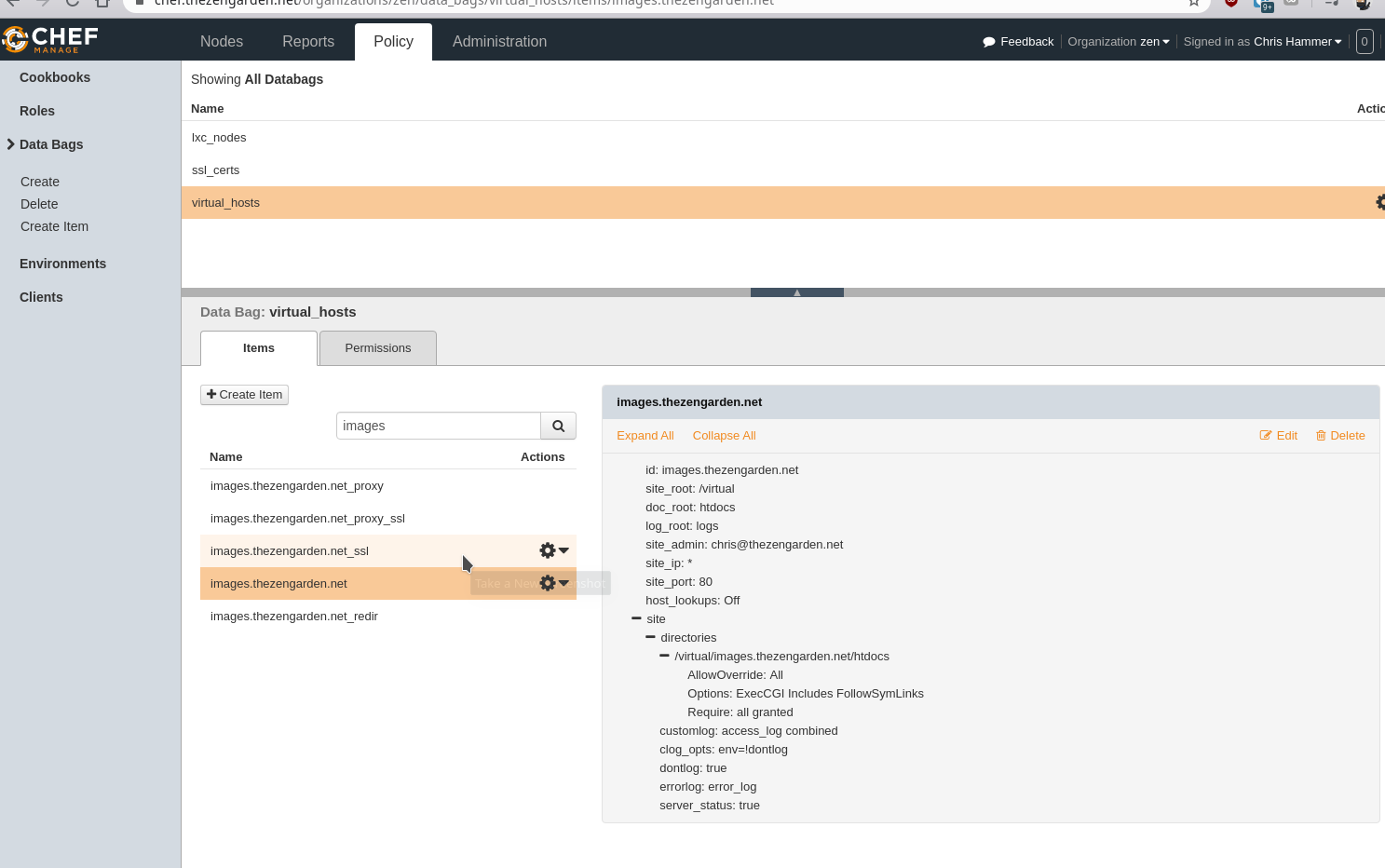The height and width of the screenshot is (868, 1385).
Task: Click the 'doc_root: htdocs' attribute line
Action: [x=690, y=508]
